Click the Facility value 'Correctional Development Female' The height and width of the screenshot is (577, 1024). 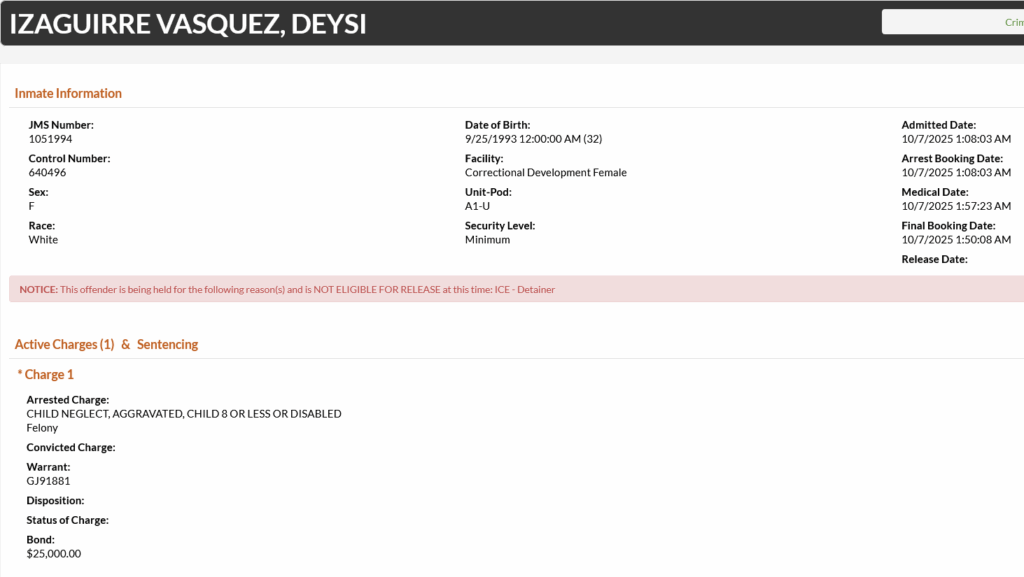(546, 172)
